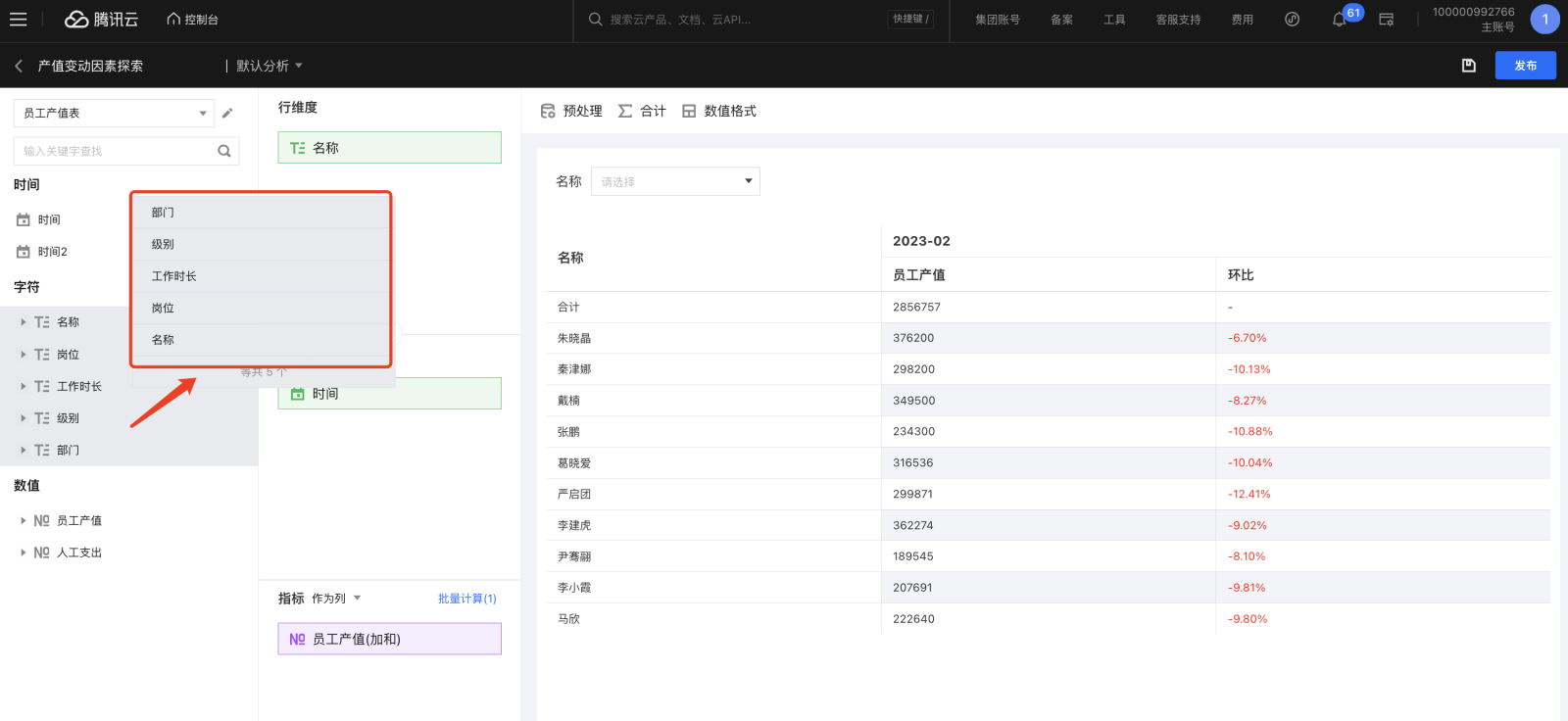Image resolution: width=1568 pixels, height=721 pixels.
Task: Click the 316536 value cell
Action: (x=912, y=462)
